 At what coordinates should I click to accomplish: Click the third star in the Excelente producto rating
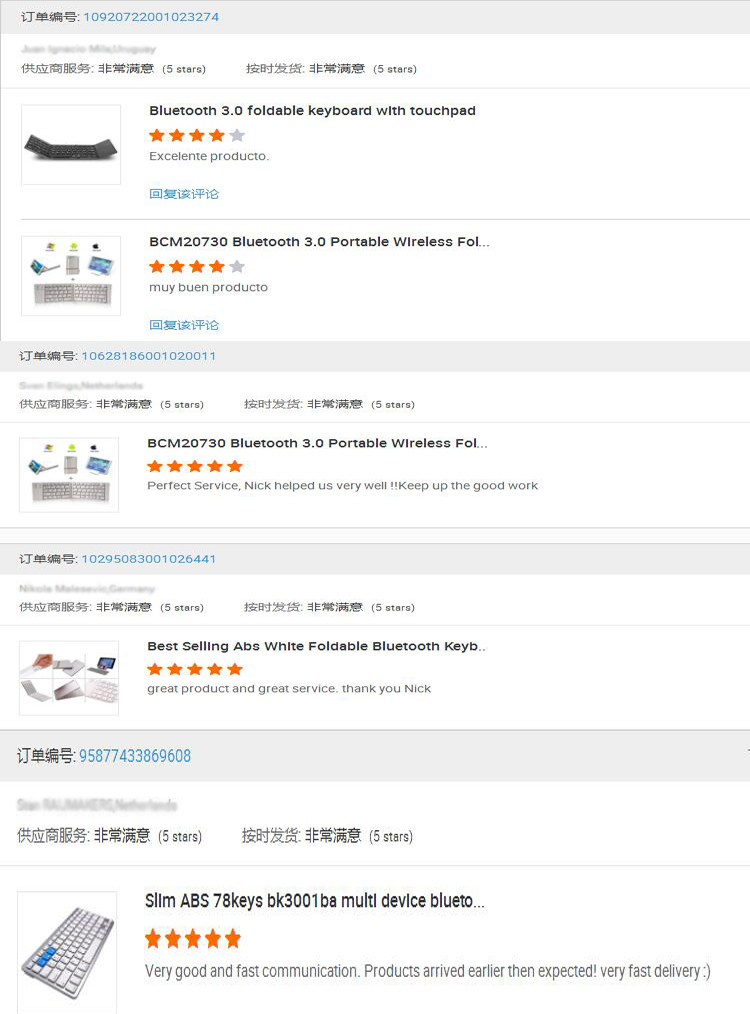(196, 136)
